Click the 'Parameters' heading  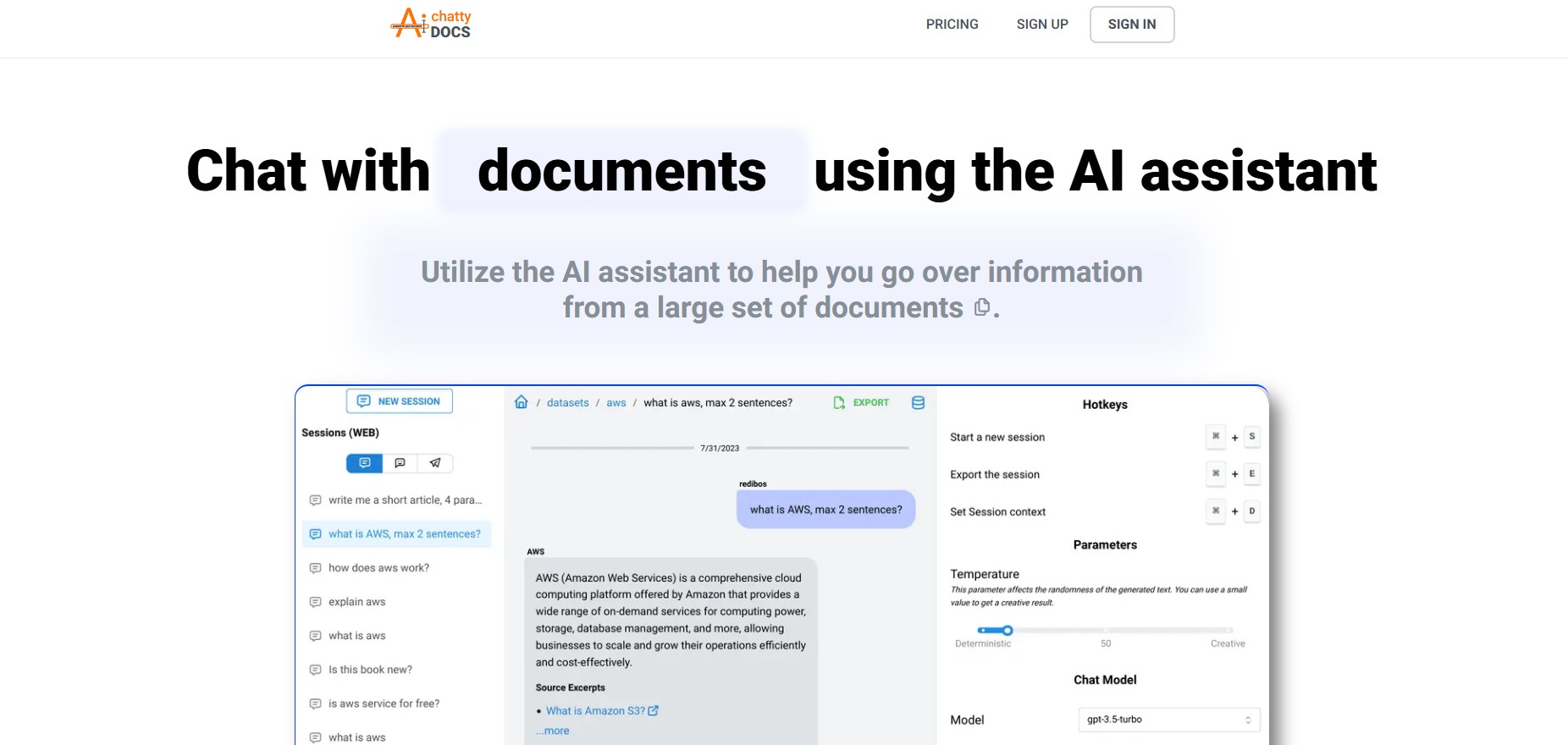point(1105,545)
